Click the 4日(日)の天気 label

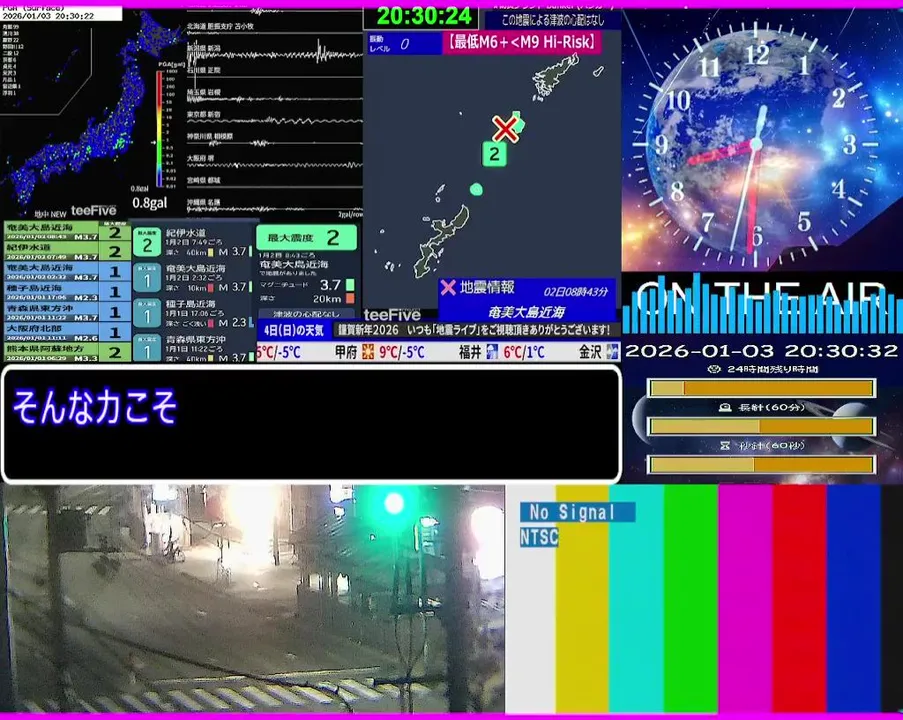coord(294,330)
